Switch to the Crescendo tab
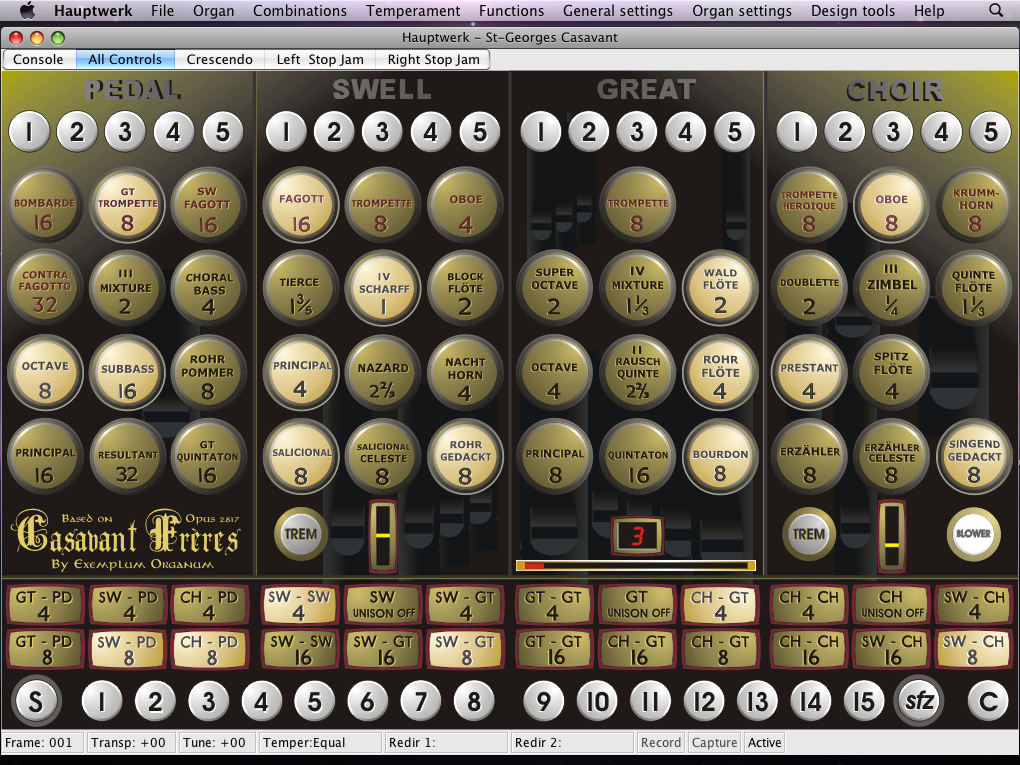The width and height of the screenshot is (1020, 765). [219, 59]
